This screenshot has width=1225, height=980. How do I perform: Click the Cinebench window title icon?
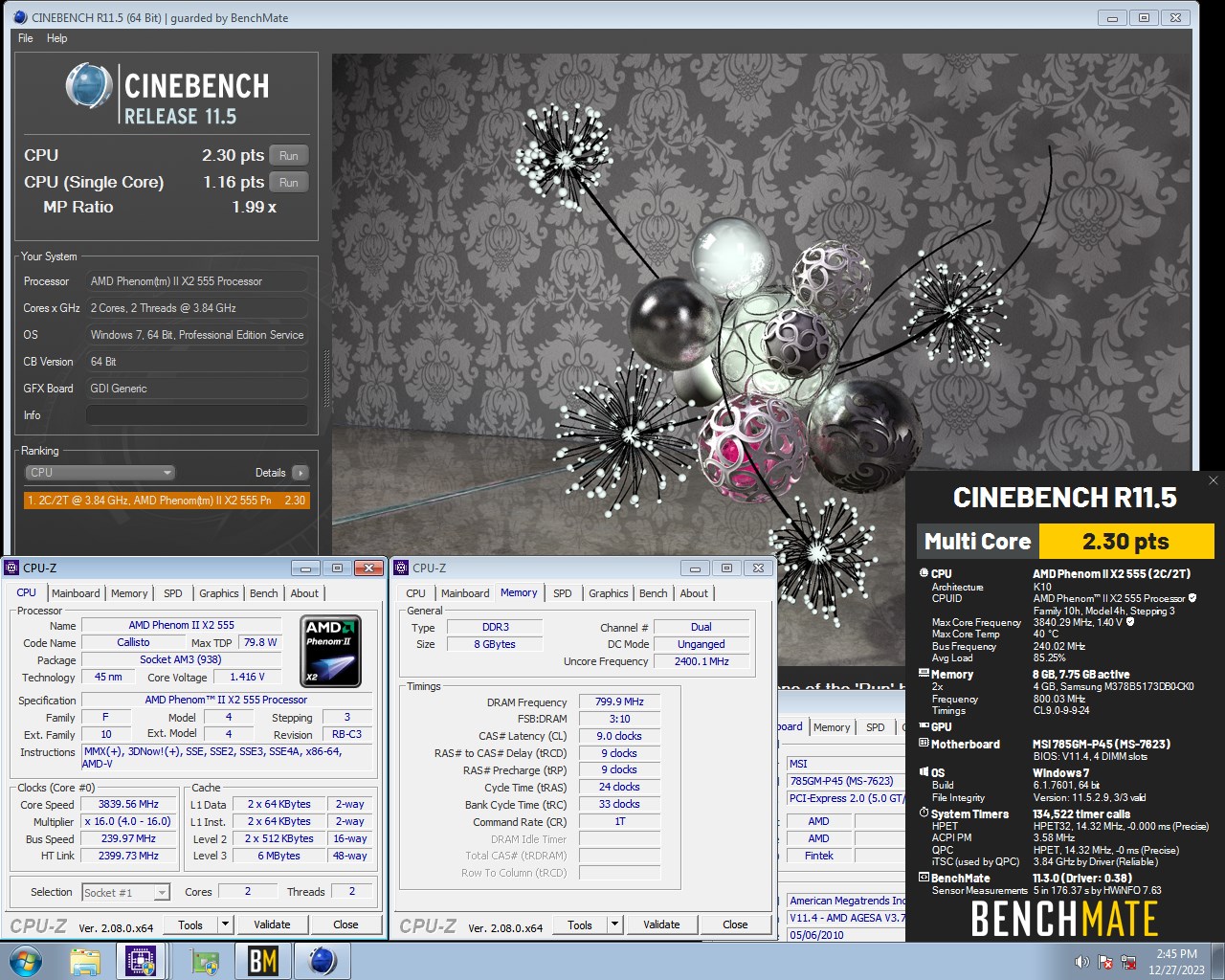pyautogui.click(x=21, y=17)
